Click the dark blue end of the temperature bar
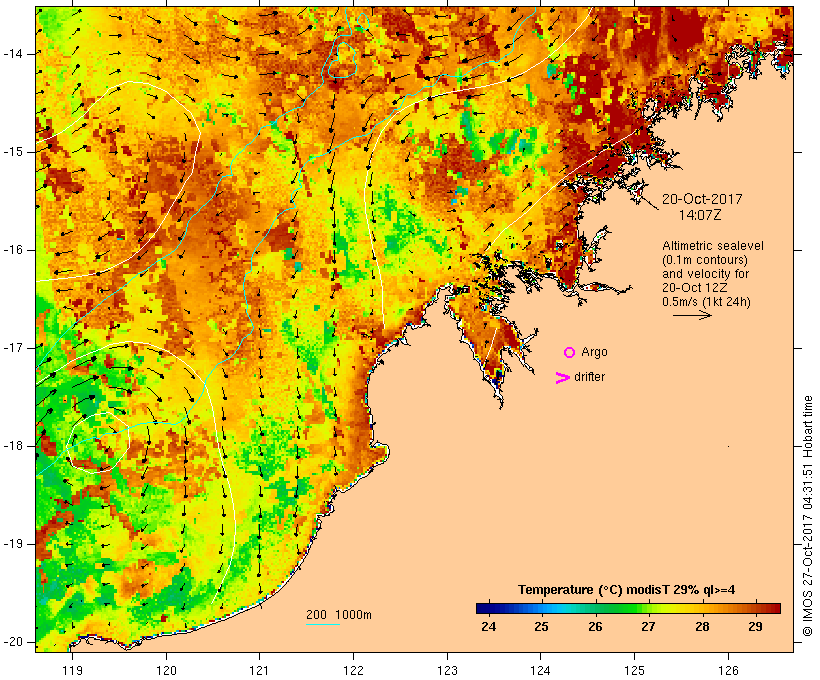 tap(482, 608)
